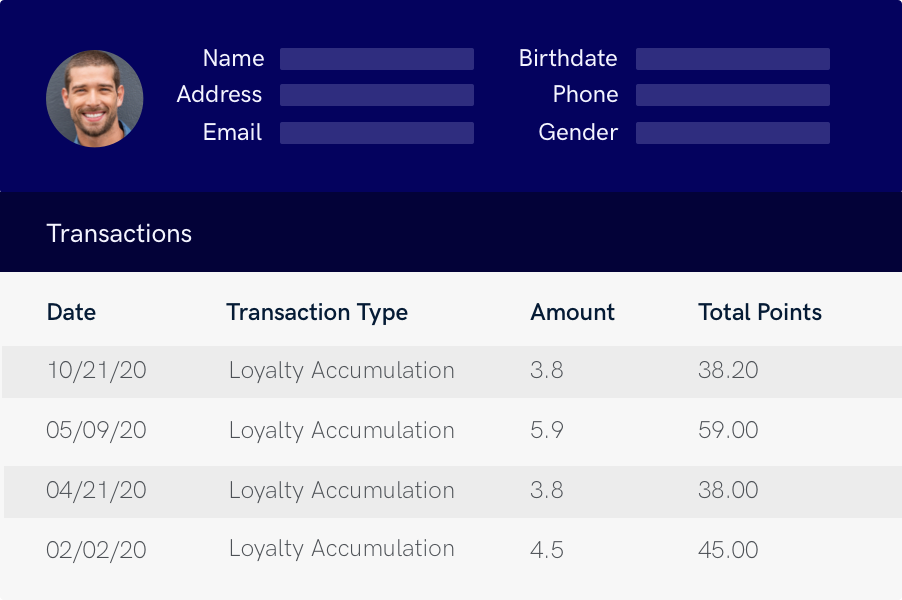Viewport: 902px width, 600px height.
Task: Click the 4.5 amount value
Action: pyautogui.click(x=547, y=549)
